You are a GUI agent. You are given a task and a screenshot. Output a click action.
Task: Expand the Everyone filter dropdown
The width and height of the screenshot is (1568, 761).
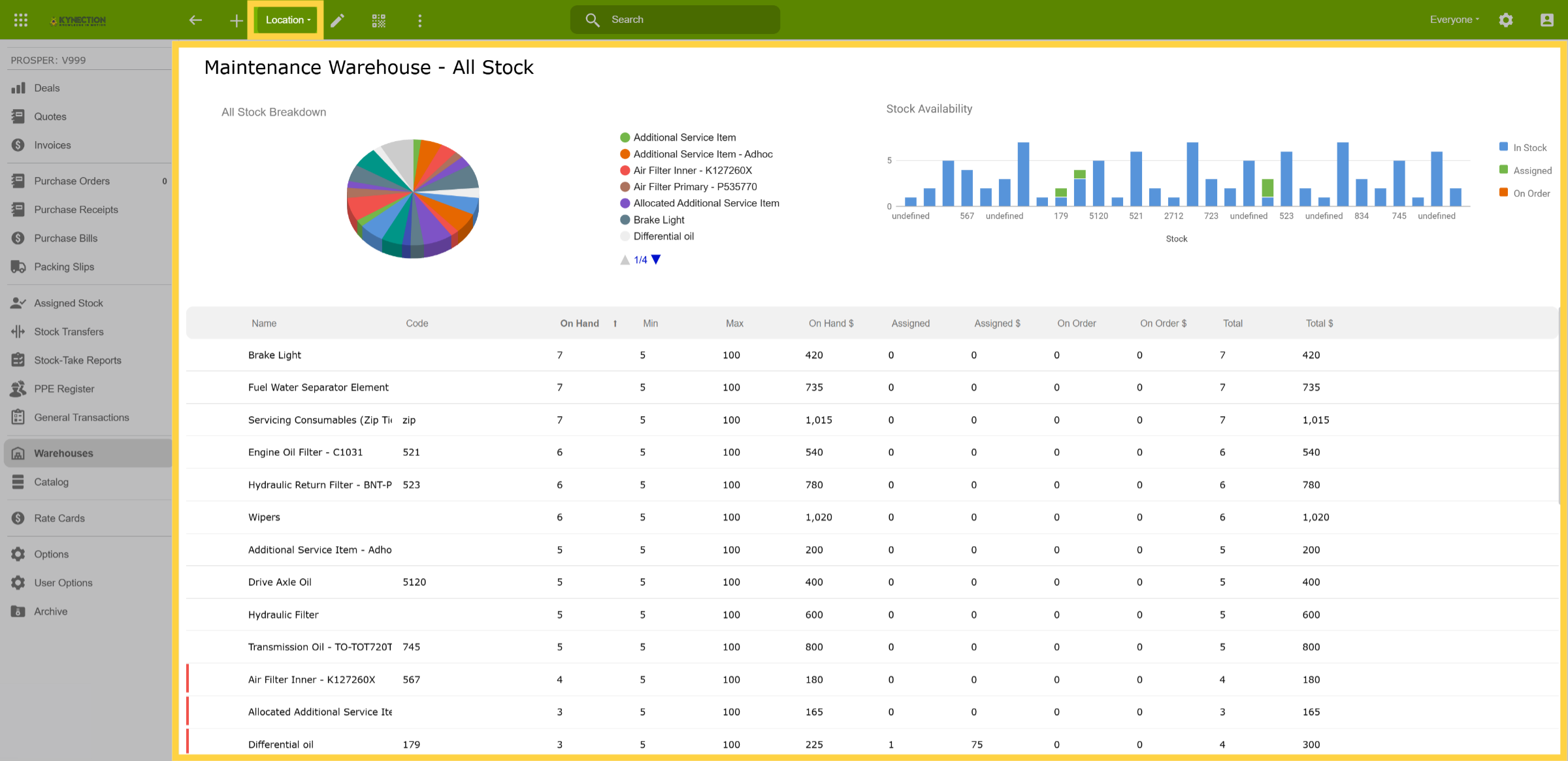click(x=1454, y=20)
